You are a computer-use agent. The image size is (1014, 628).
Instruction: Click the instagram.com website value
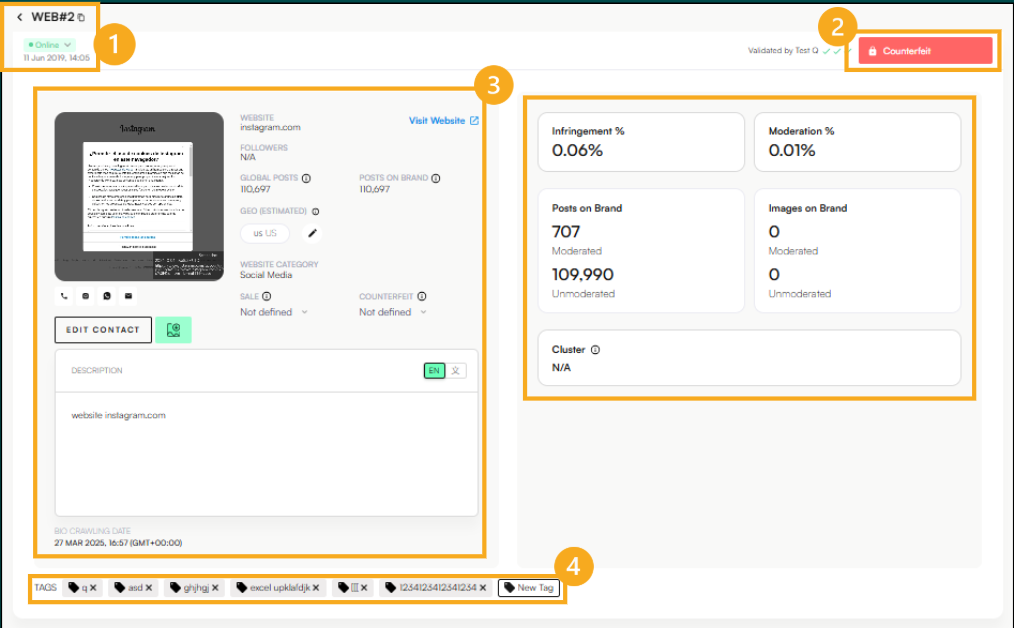tap(270, 127)
